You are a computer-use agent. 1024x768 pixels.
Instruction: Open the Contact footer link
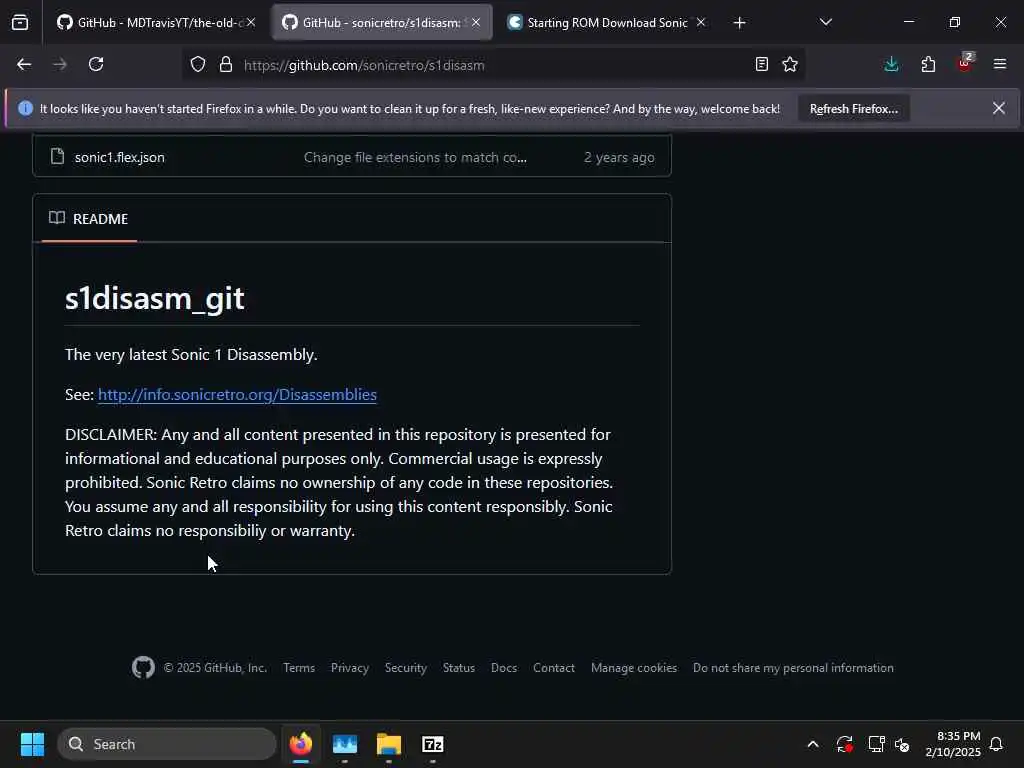click(554, 668)
